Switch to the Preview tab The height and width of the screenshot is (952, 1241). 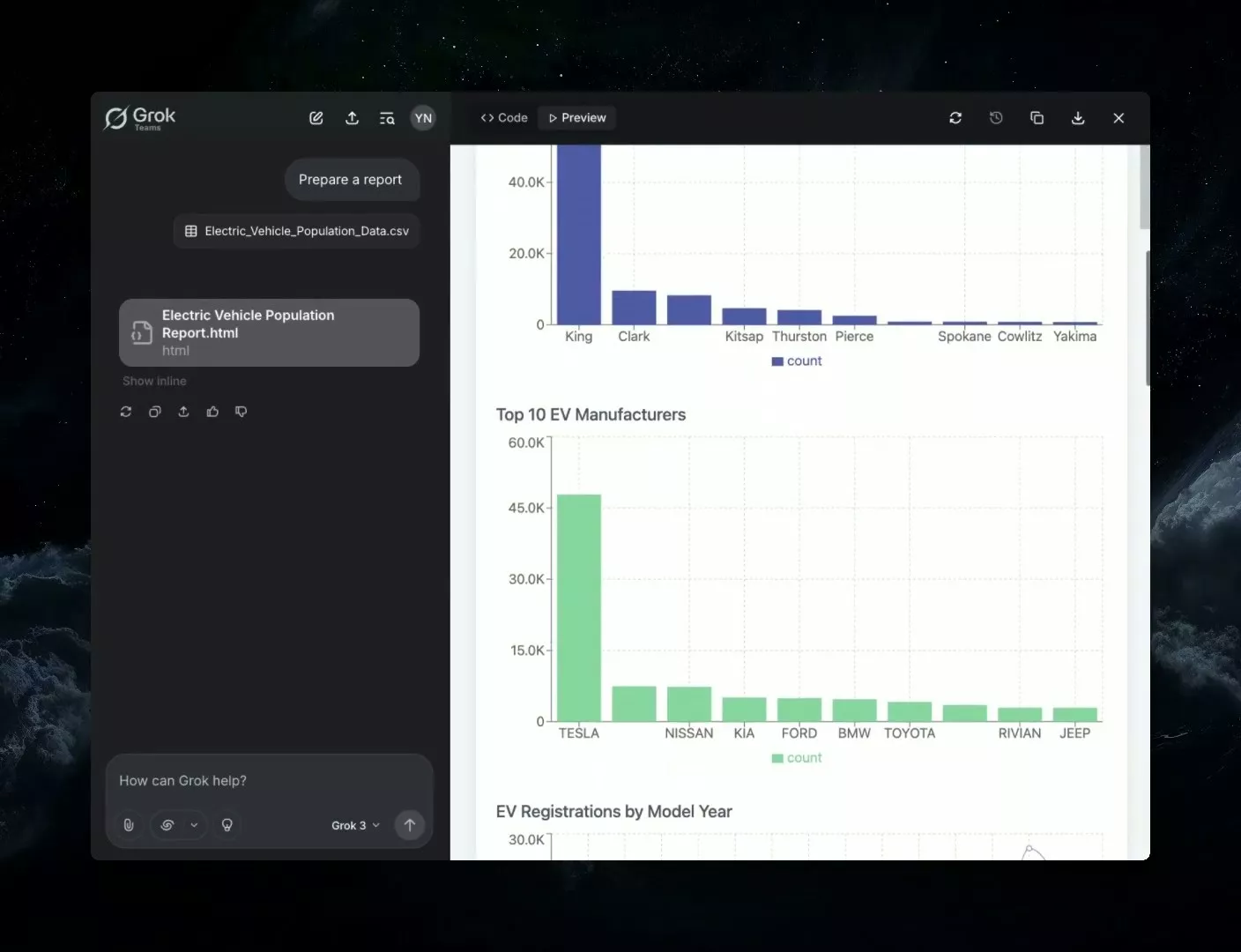click(577, 118)
